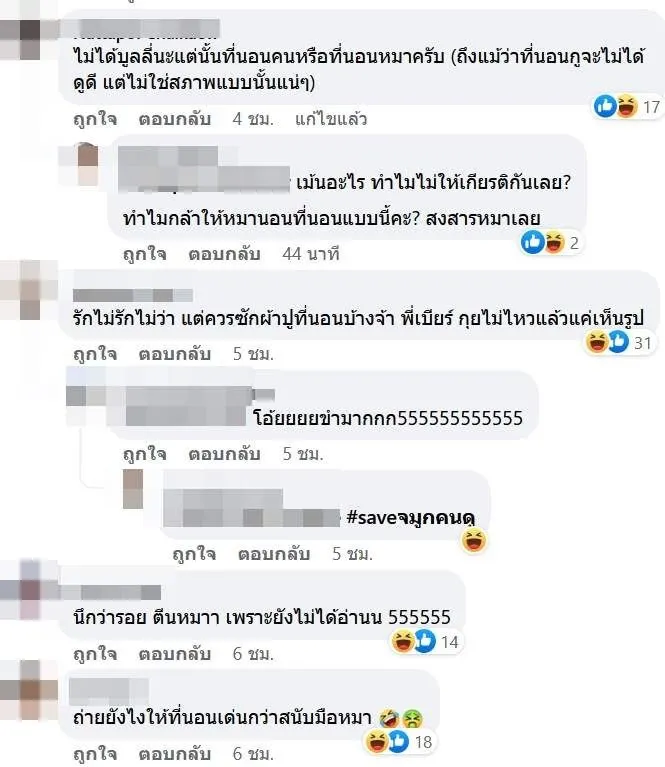
Task: Open the 18 reactions summary
Action: tap(400, 742)
